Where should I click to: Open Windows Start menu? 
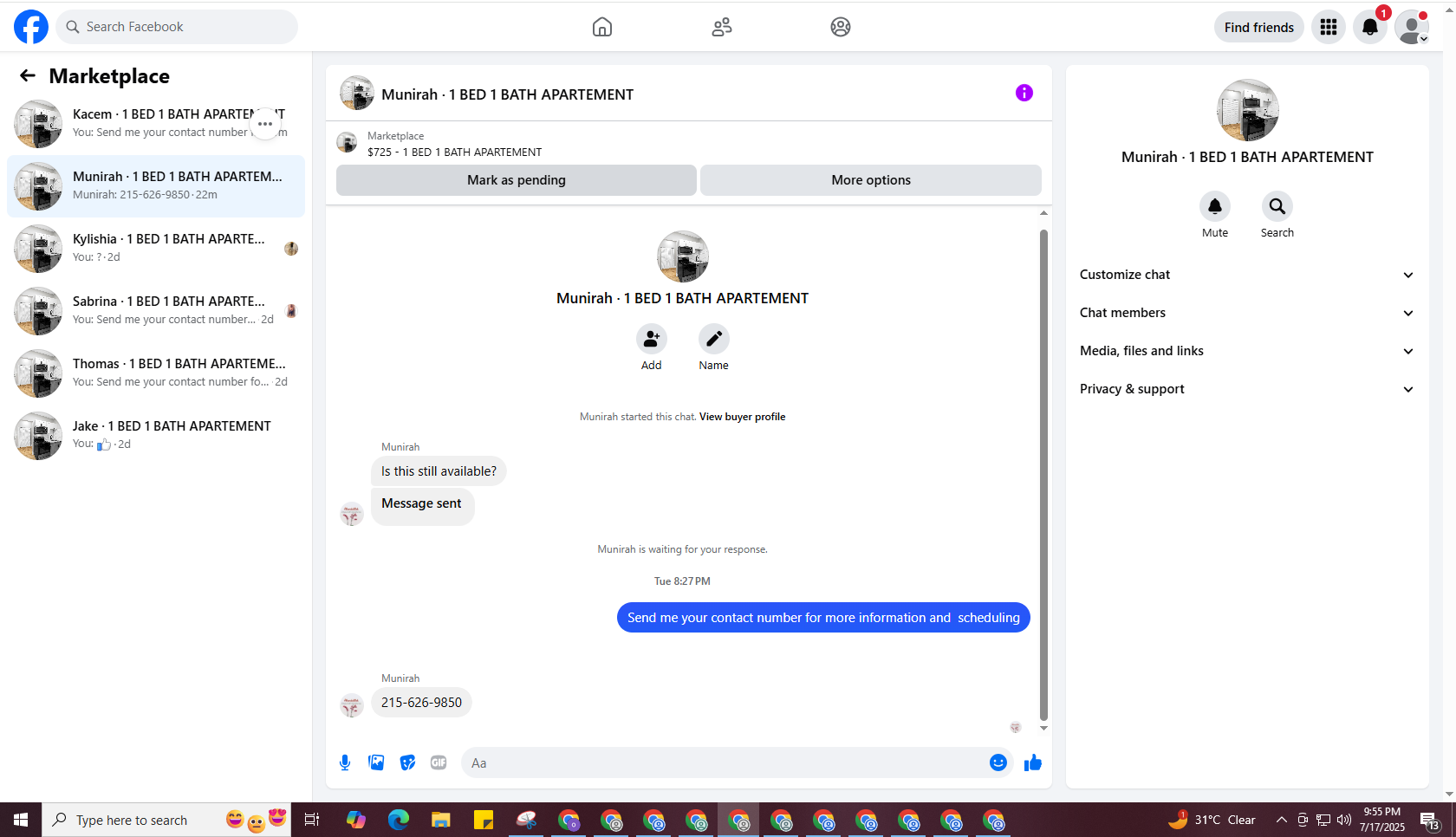pyautogui.click(x=21, y=820)
